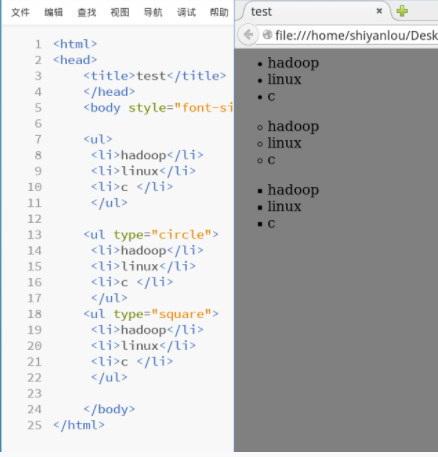Click the </ul> closing tag on line 11

[109, 203]
